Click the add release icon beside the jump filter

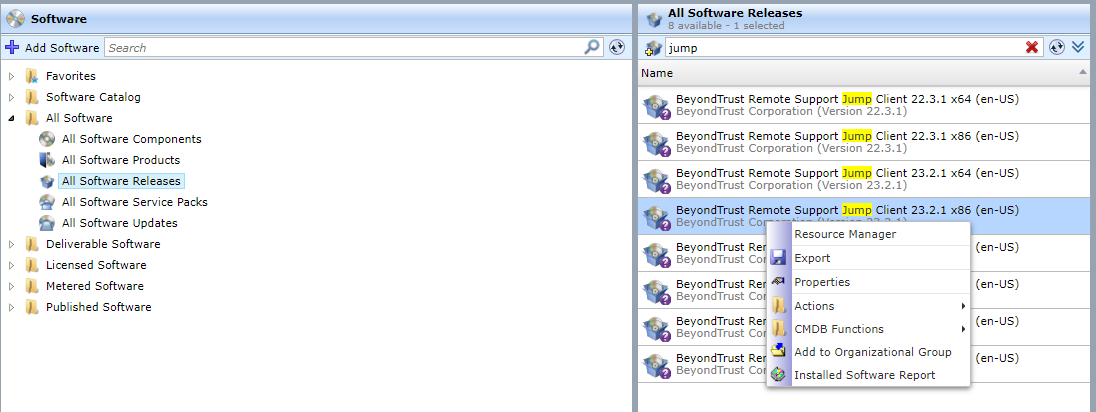pos(653,48)
